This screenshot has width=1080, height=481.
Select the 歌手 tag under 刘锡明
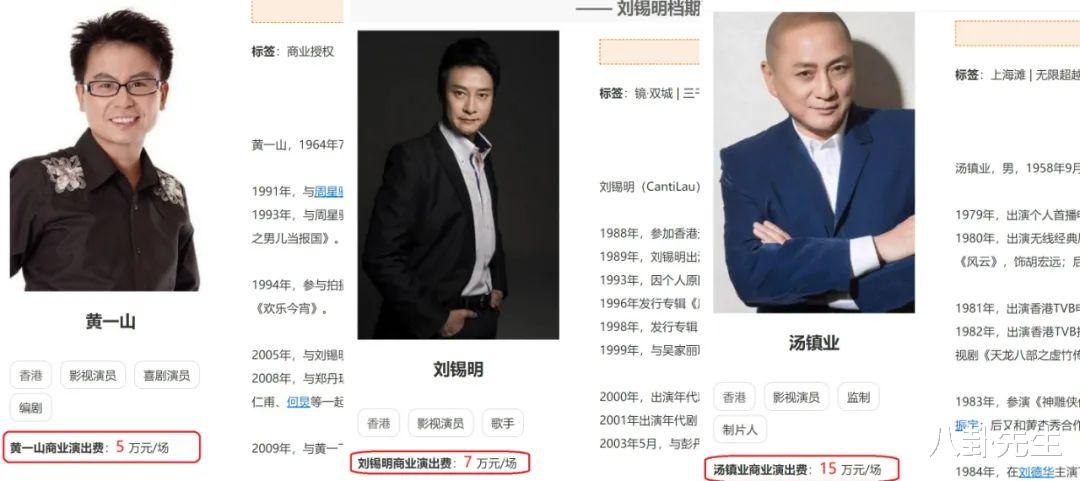[503, 423]
